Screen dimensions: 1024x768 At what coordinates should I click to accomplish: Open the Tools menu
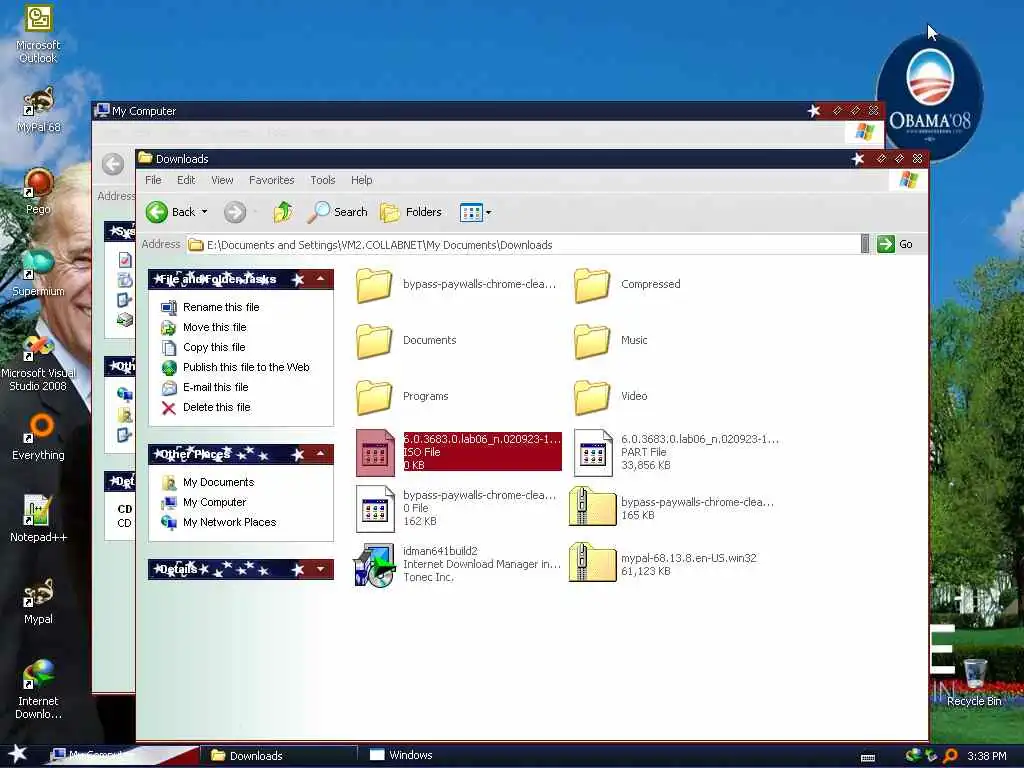[x=323, y=180]
